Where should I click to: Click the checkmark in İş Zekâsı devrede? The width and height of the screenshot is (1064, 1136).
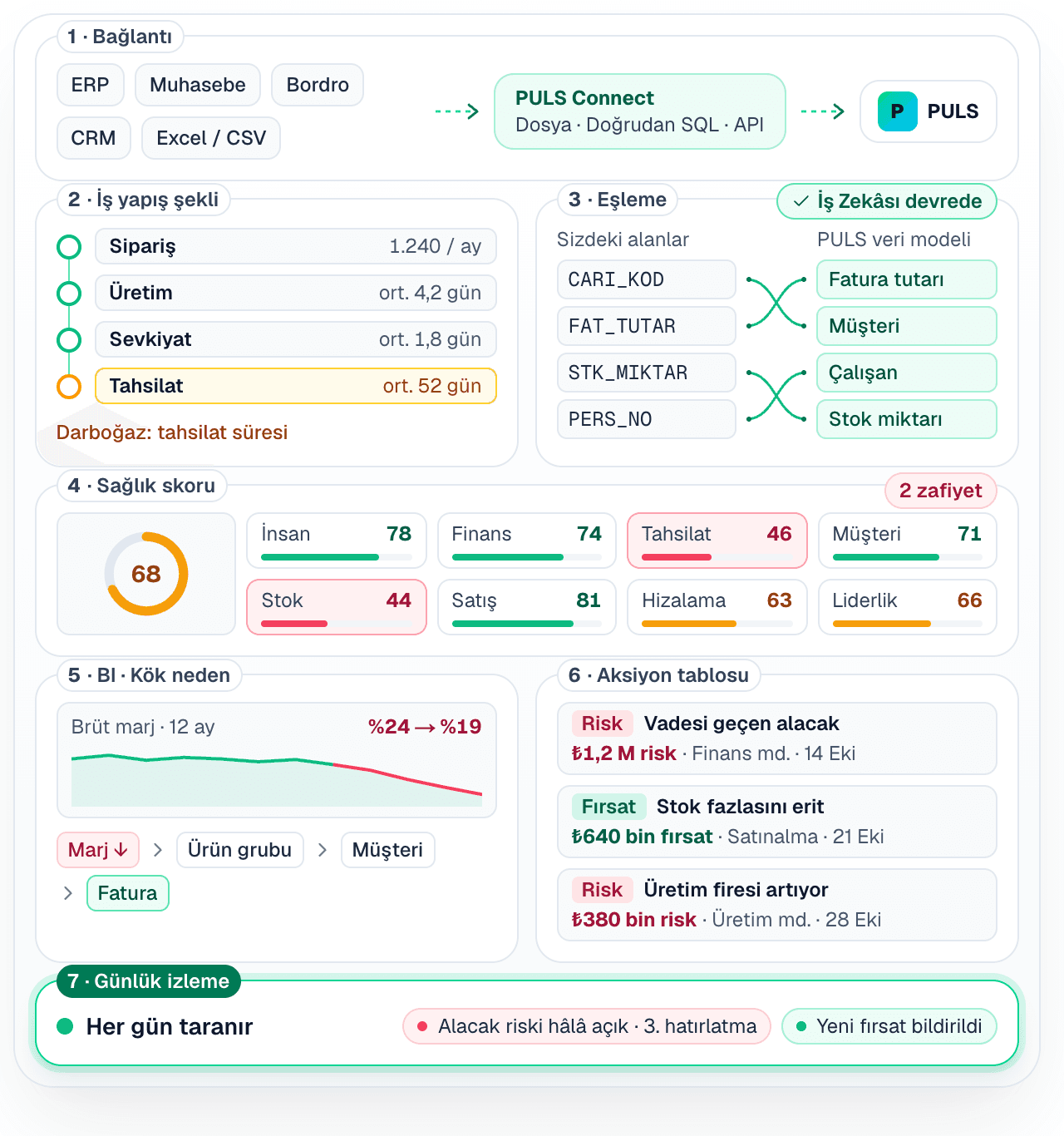pyautogui.click(x=801, y=201)
